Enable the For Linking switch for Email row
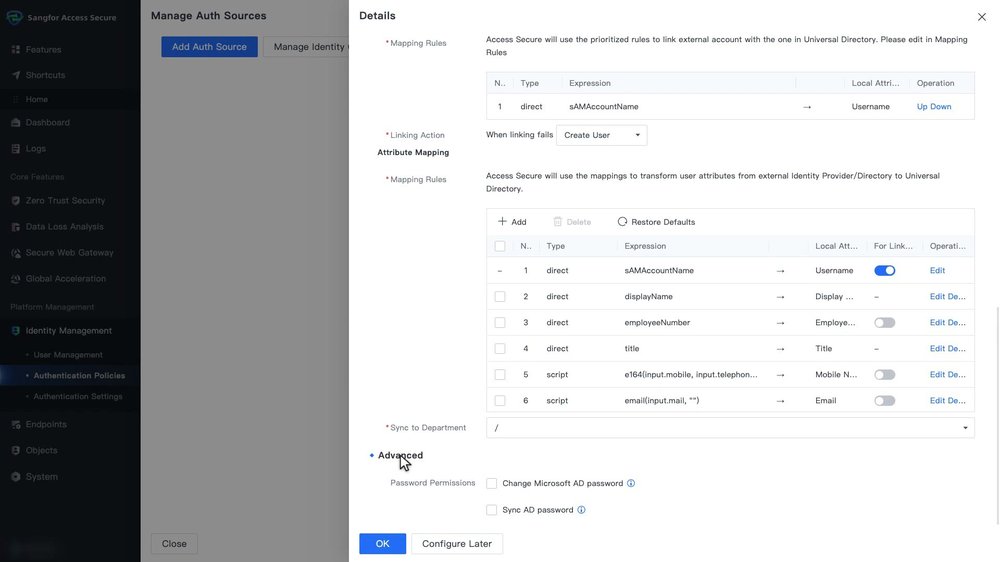Viewport: 1000px width, 562px height. [x=885, y=401]
